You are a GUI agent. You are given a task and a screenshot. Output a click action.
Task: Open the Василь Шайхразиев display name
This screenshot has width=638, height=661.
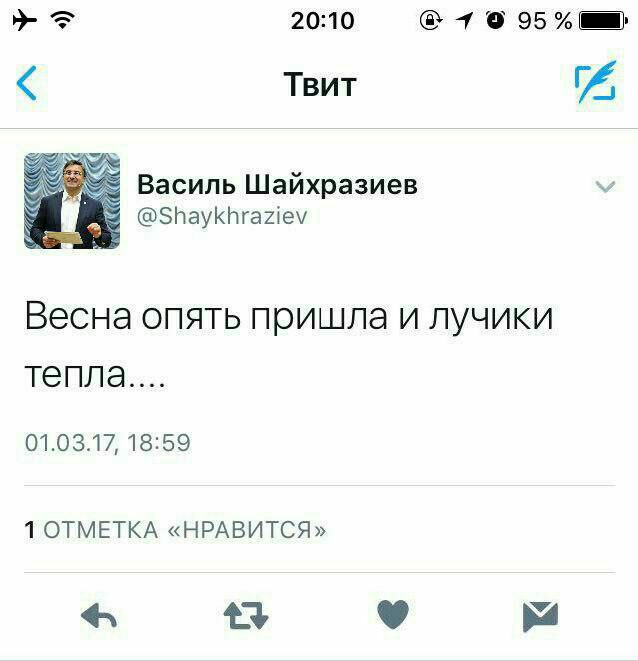click(x=277, y=184)
